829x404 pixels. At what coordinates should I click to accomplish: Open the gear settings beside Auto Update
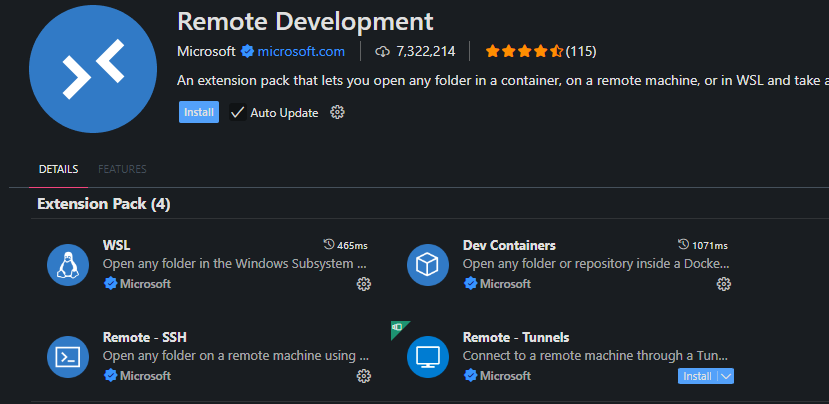337,113
